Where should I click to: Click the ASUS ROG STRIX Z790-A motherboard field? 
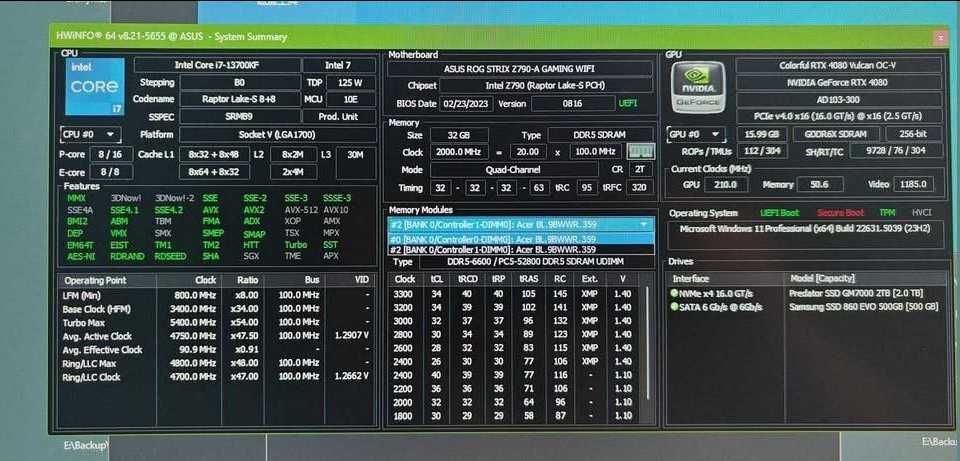click(520, 69)
